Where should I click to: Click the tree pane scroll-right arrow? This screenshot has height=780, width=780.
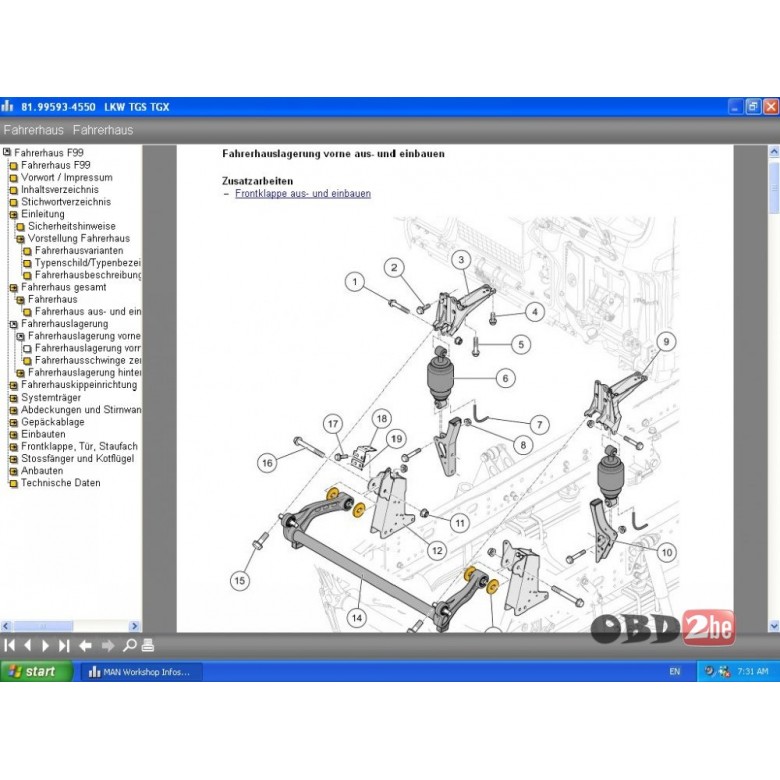coord(135,626)
